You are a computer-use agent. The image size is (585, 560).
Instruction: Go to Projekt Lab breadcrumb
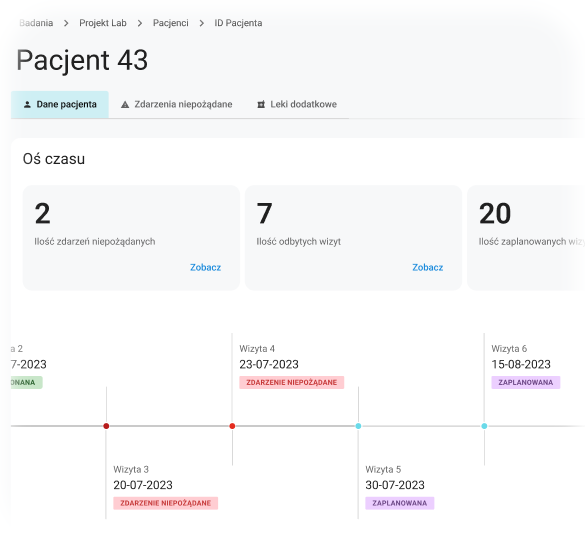click(x=103, y=23)
